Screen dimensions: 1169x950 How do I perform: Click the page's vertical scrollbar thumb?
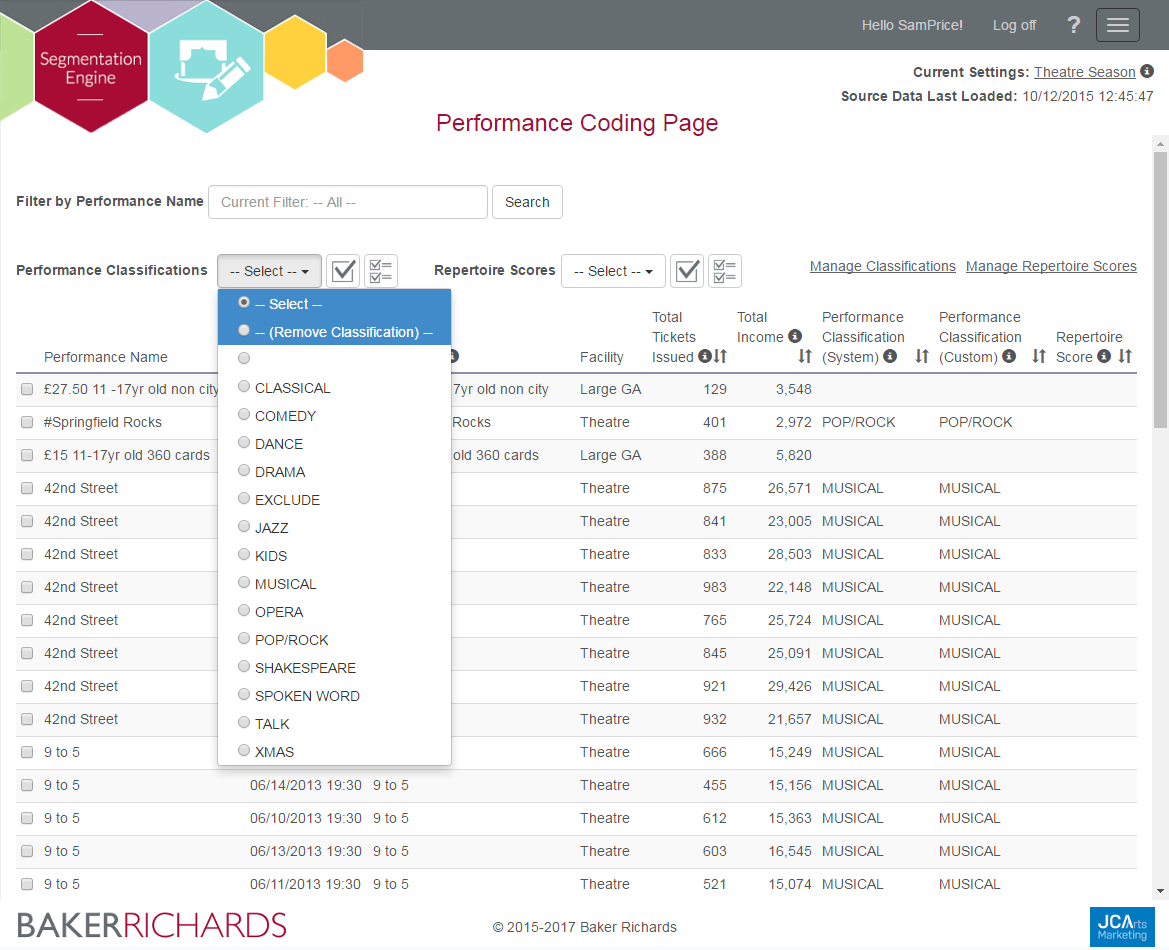click(1160, 290)
